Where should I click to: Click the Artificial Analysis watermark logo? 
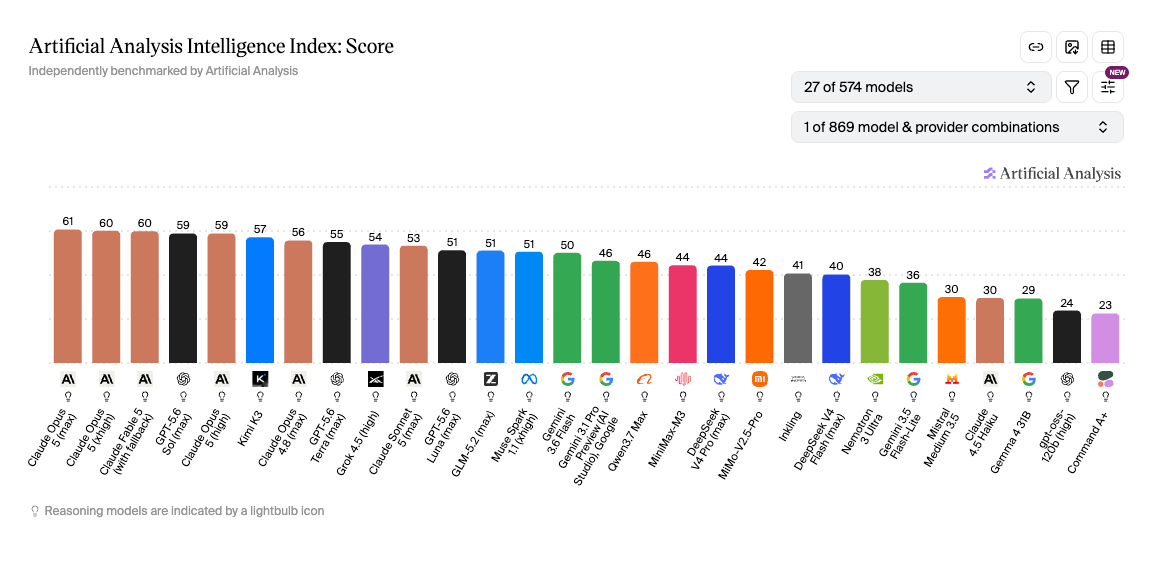coord(1052,173)
